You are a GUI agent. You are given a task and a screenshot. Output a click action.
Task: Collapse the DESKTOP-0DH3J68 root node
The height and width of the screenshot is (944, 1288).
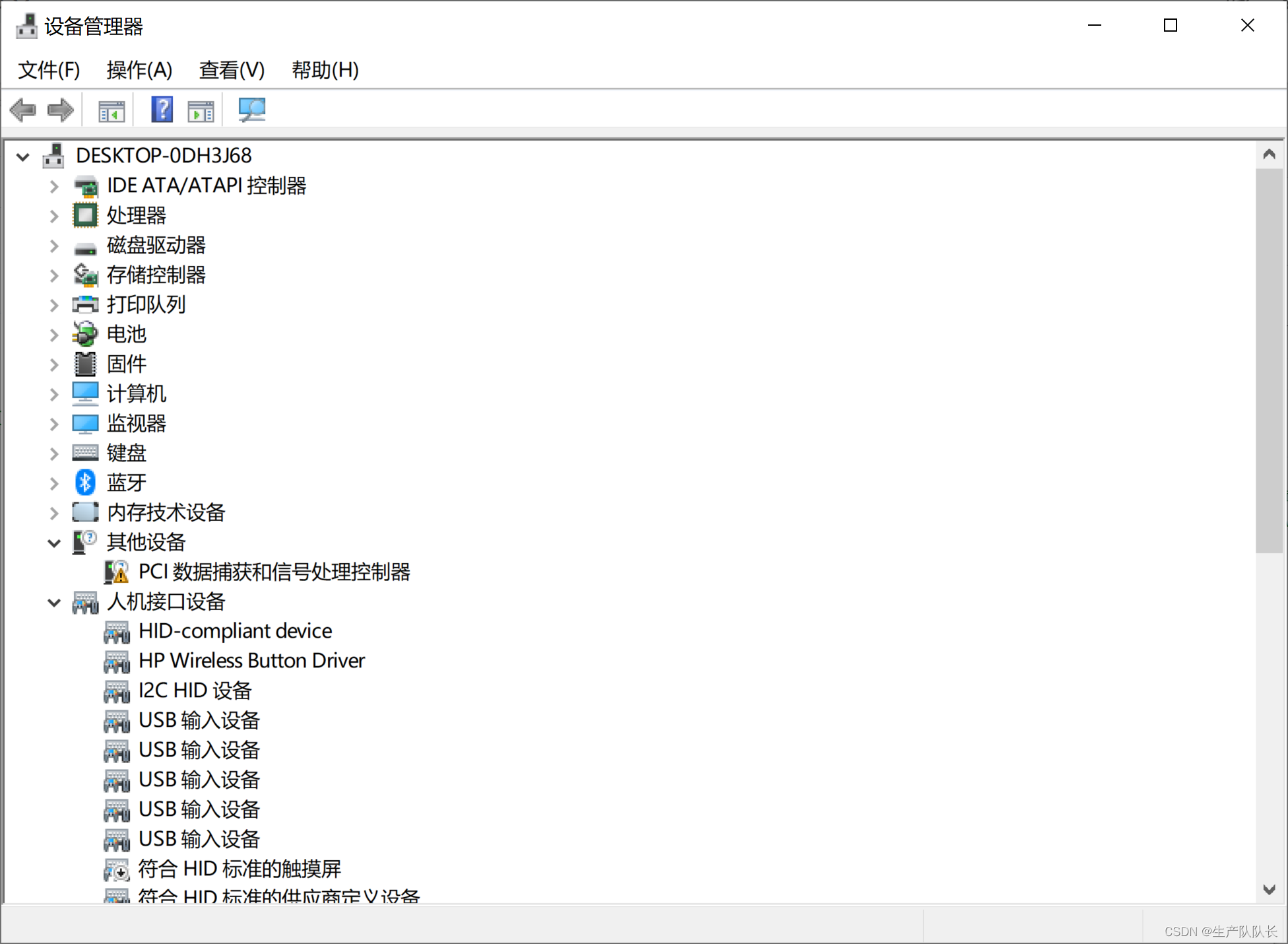click(23, 156)
